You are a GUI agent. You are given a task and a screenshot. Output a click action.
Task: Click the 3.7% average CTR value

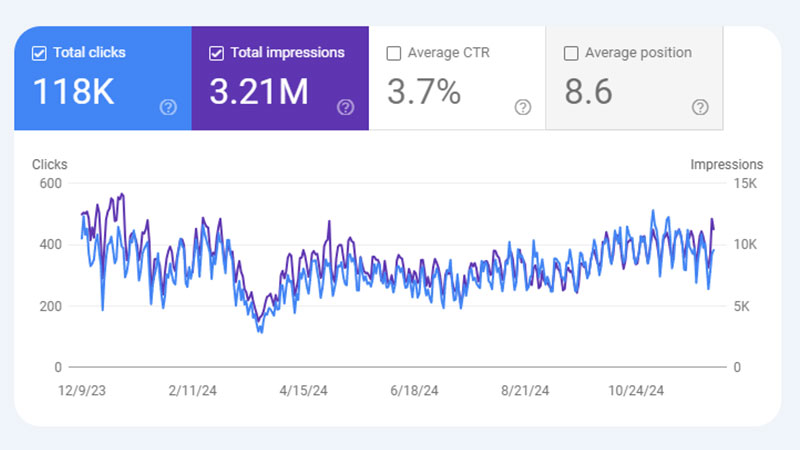click(423, 92)
